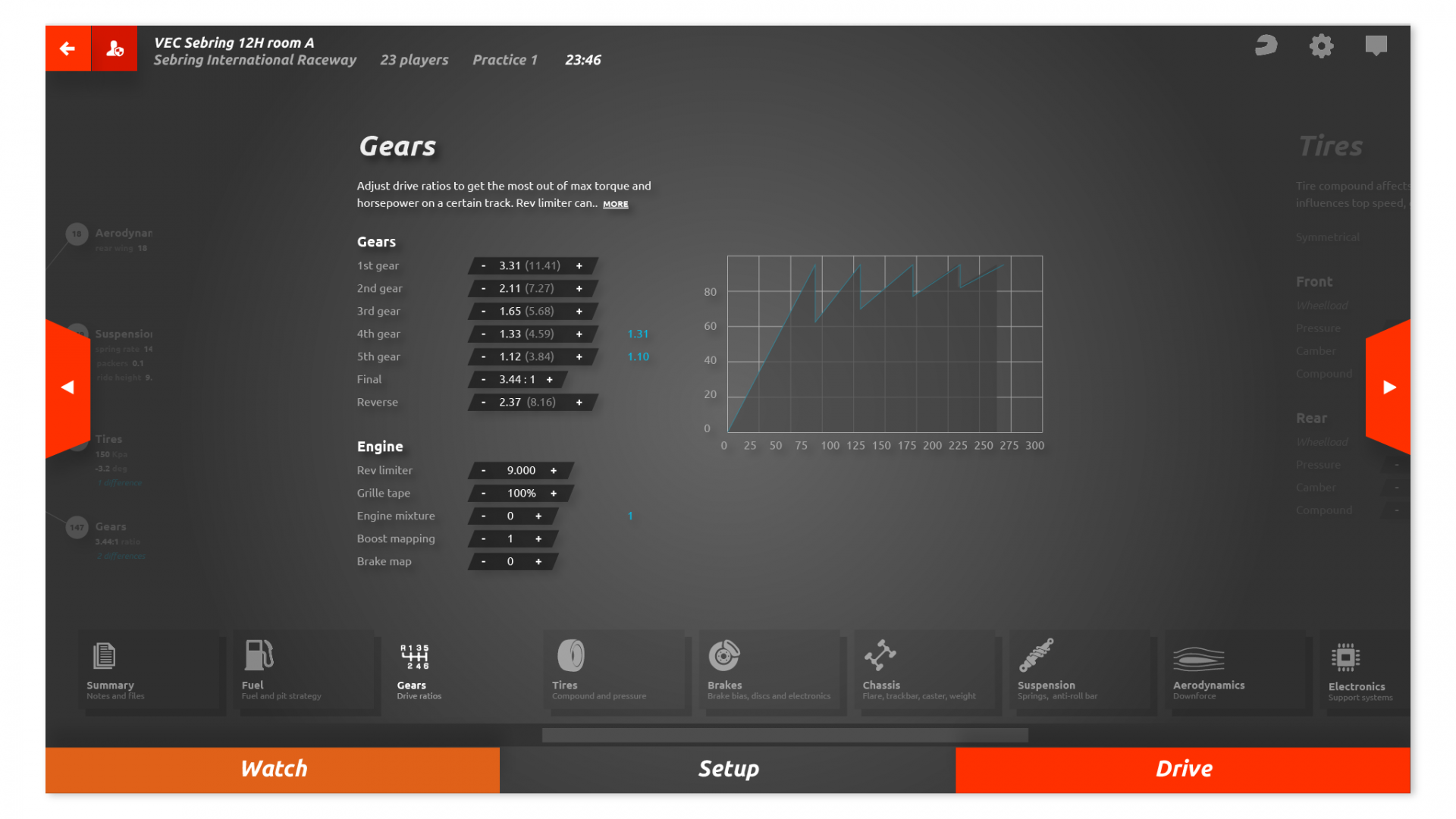
Task: Click the Watch button at bottom left
Action: tap(274, 769)
